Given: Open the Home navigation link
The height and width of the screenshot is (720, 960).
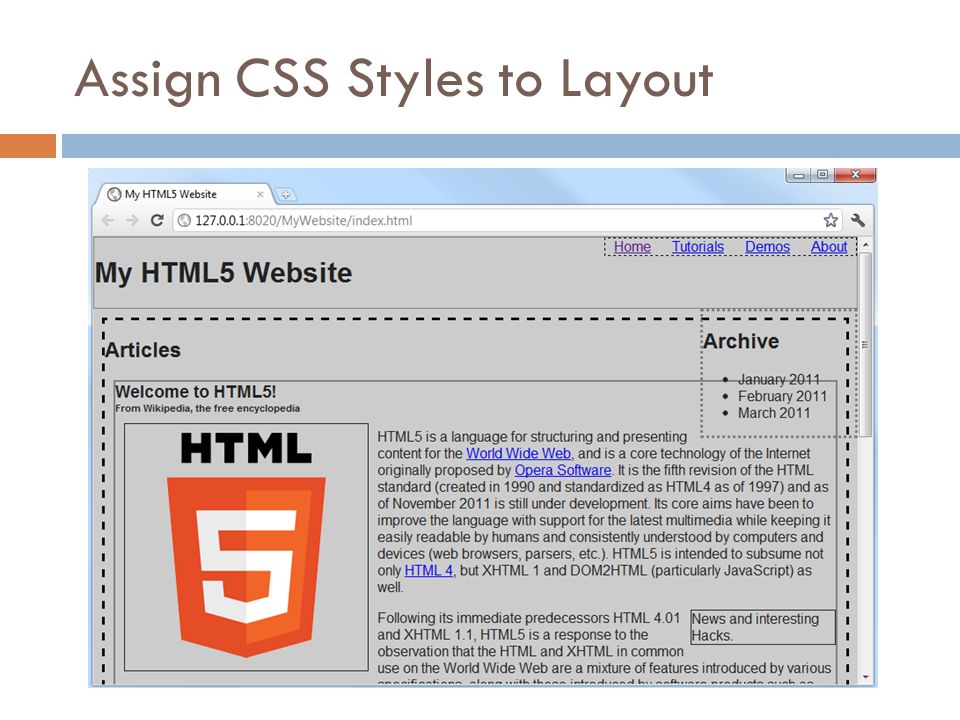Looking at the screenshot, I should point(632,247).
